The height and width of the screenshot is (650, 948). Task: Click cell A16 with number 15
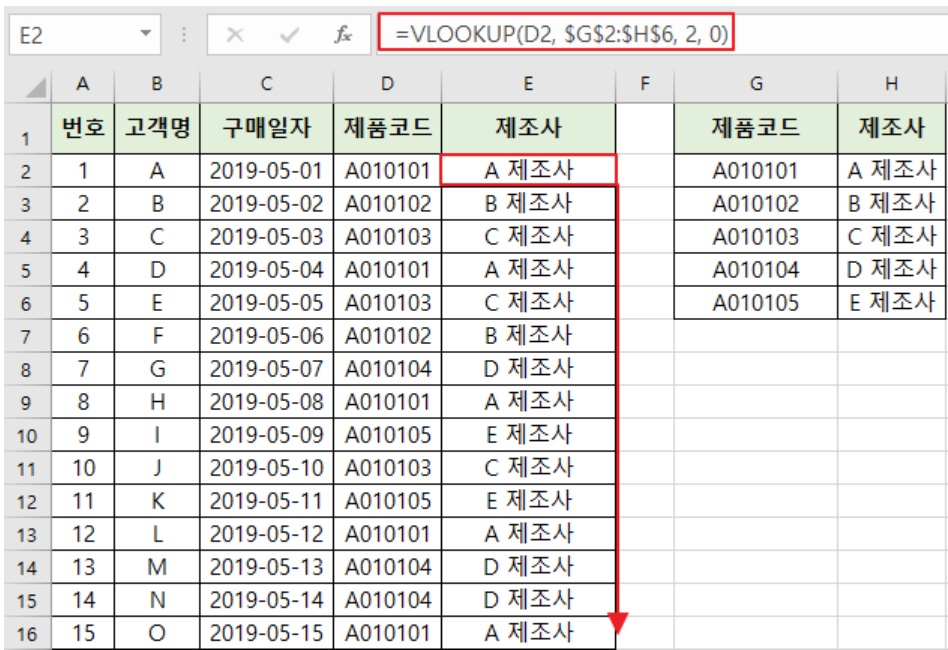tap(83, 633)
